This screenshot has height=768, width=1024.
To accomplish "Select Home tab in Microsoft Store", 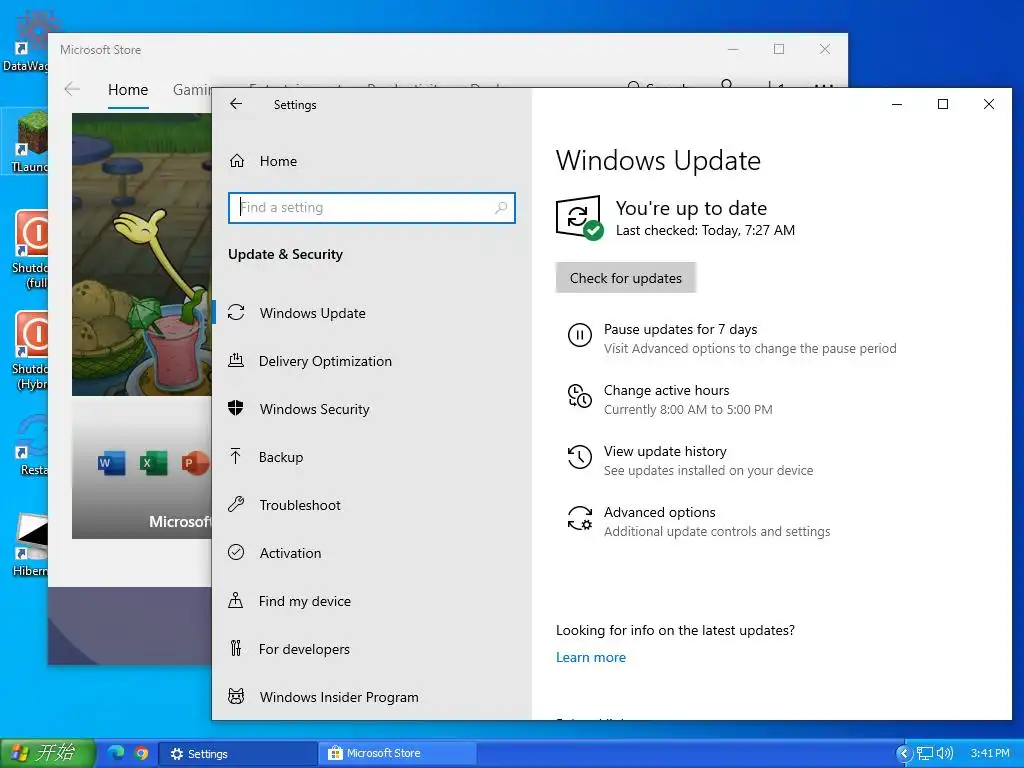I will click(128, 89).
